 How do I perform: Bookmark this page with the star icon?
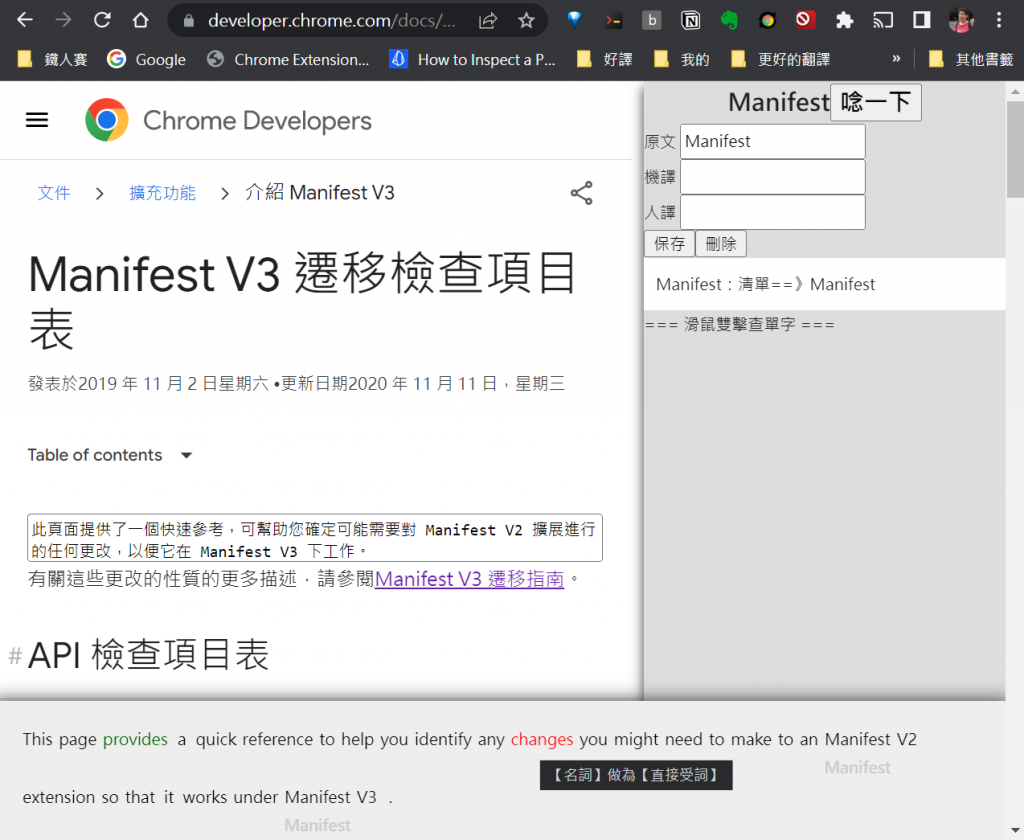[x=526, y=21]
